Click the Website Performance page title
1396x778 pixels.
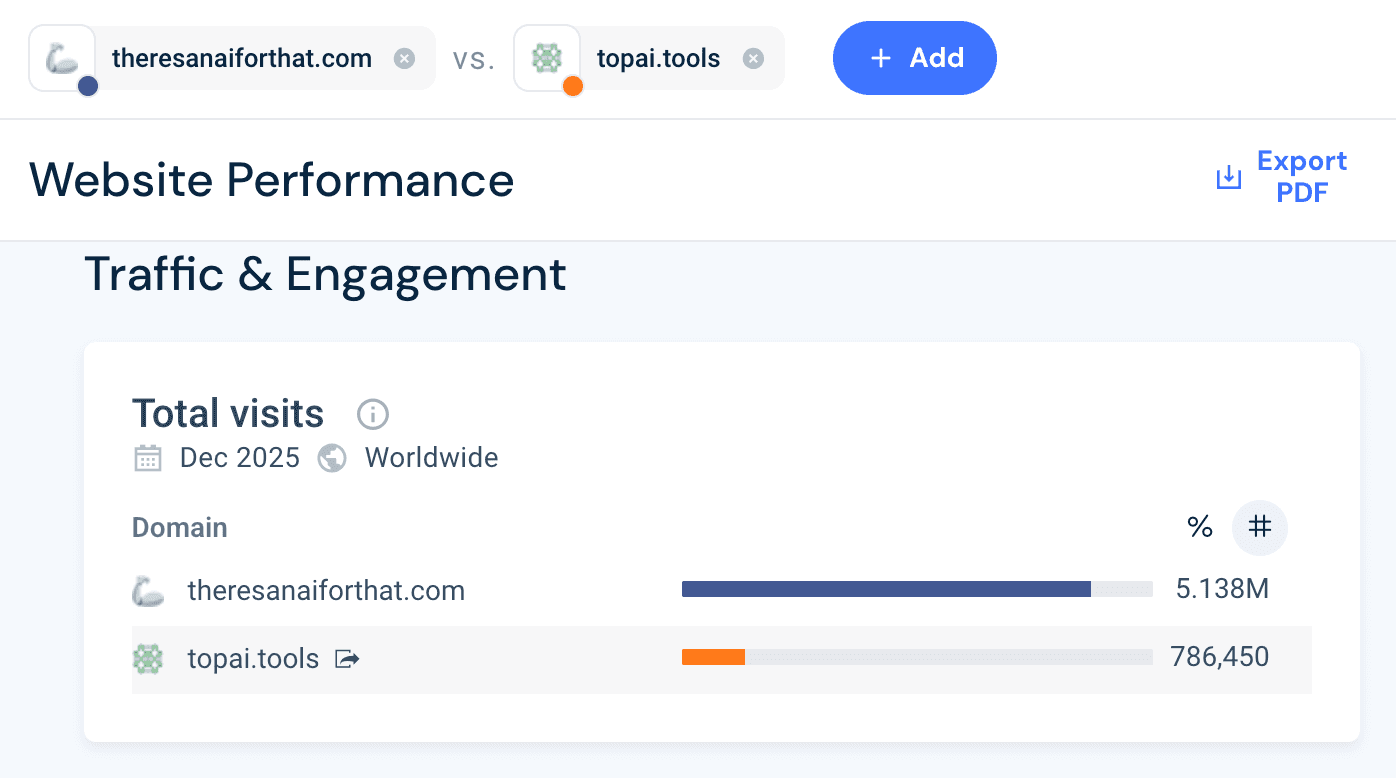coord(271,180)
